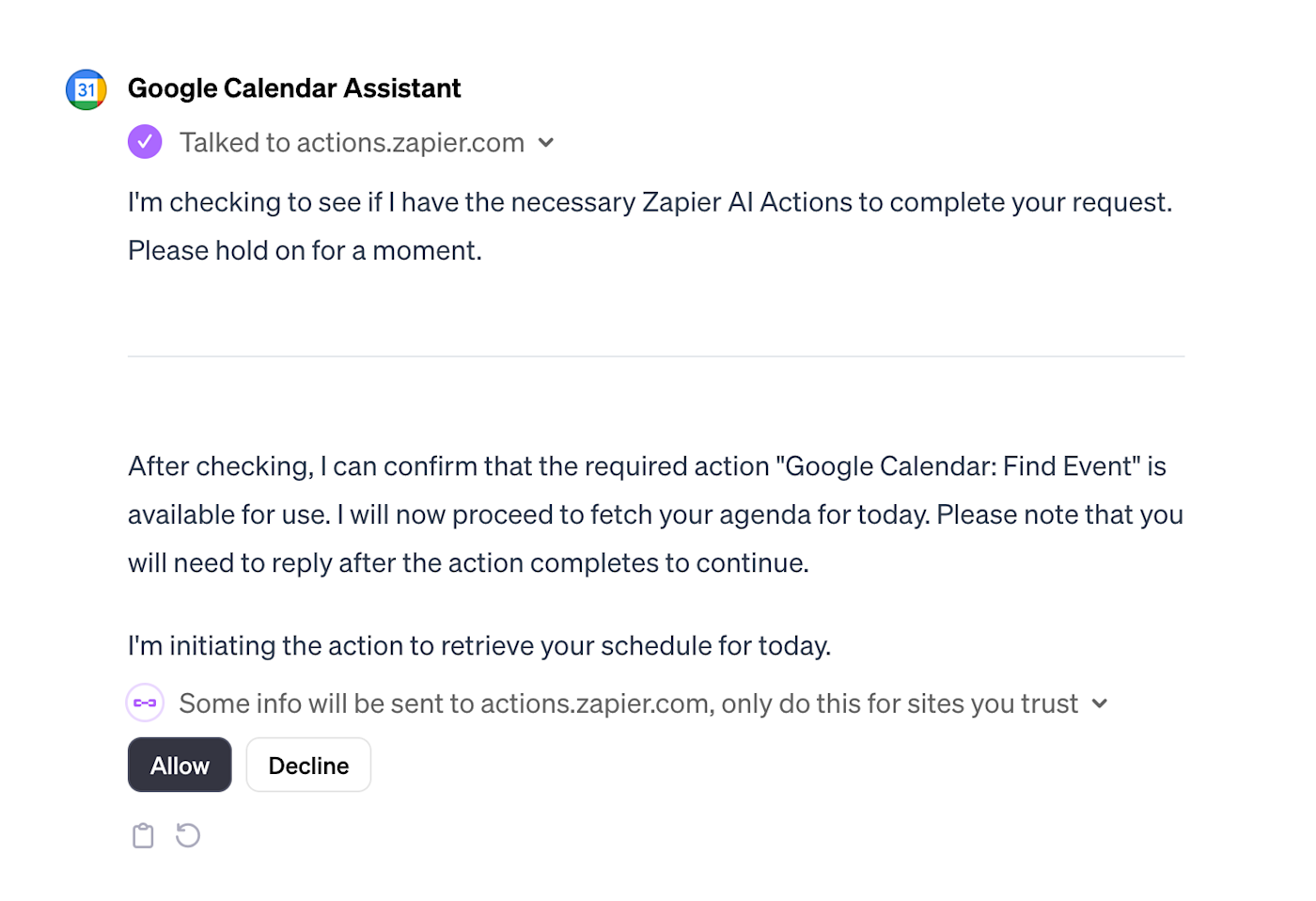Viewport: 1316px width, 901px height.
Task: Click the "available for use" agenda line
Action: (655, 515)
